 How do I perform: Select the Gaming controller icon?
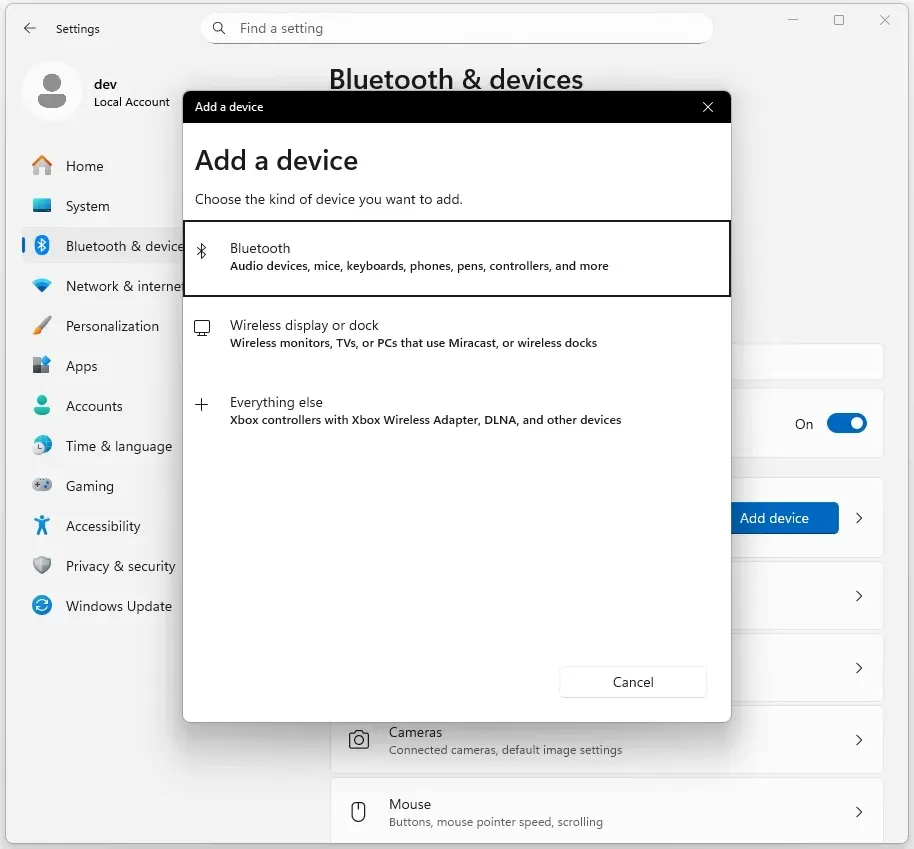[42, 486]
